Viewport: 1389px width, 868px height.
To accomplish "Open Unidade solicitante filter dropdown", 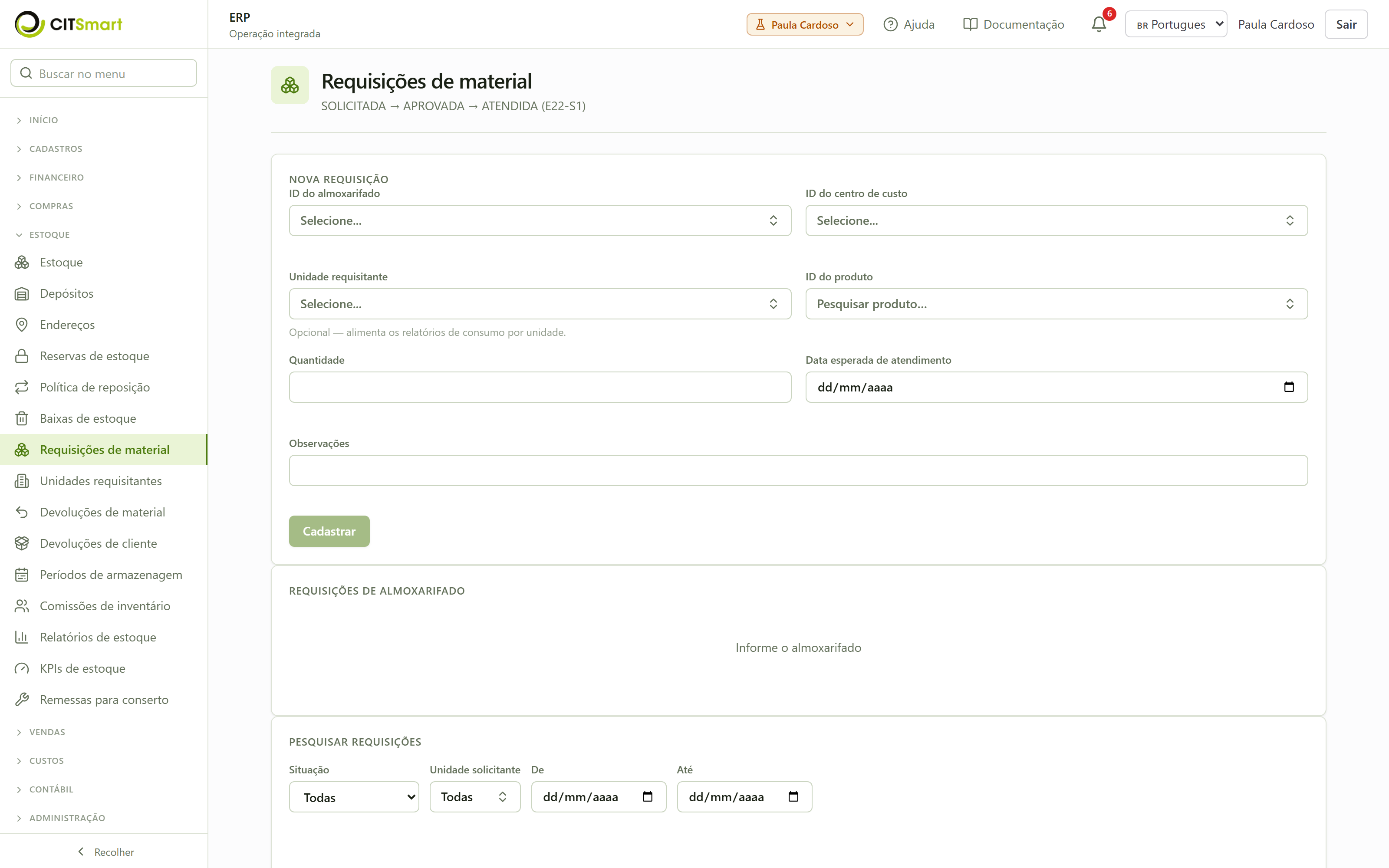I will [x=475, y=797].
